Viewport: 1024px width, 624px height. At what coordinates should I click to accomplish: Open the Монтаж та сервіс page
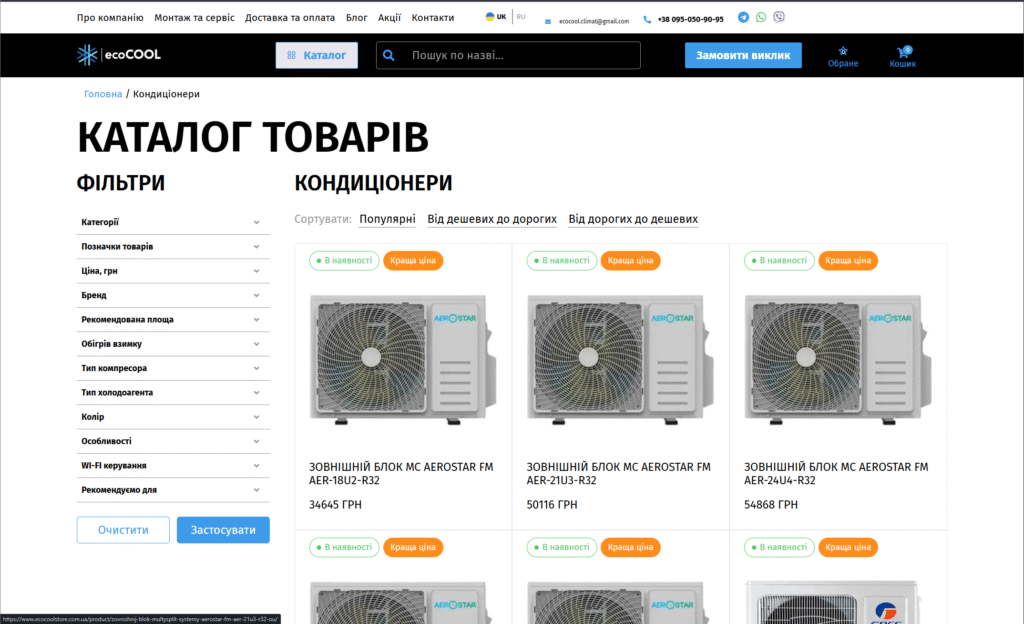pyautogui.click(x=194, y=18)
